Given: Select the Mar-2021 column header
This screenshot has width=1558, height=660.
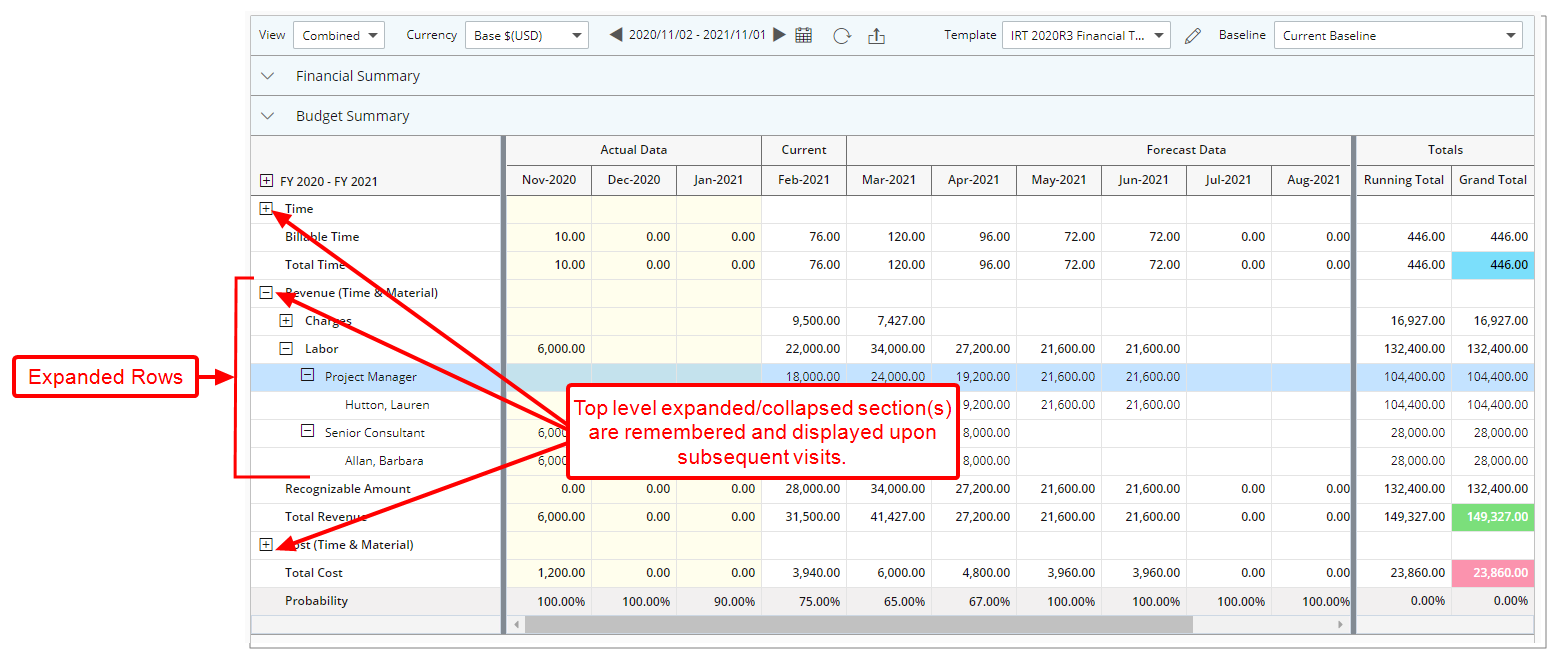Looking at the screenshot, I should 889,180.
